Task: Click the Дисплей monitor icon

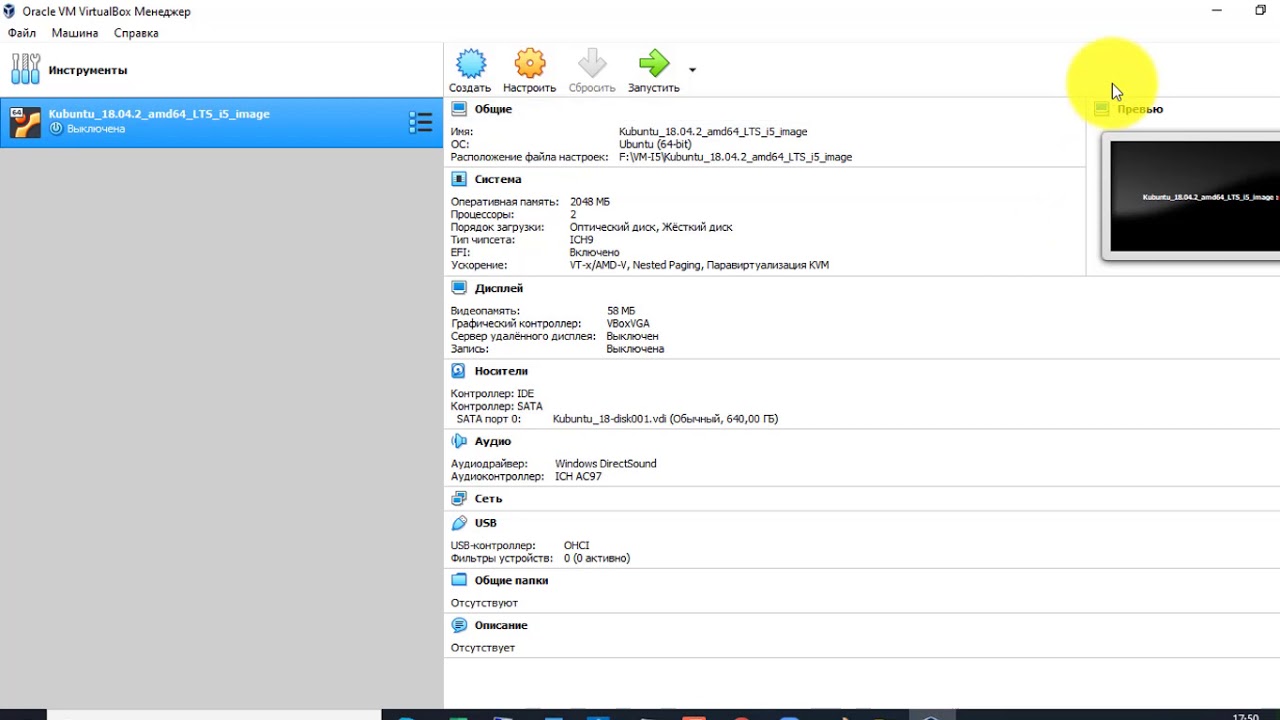Action: (x=459, y=288)
